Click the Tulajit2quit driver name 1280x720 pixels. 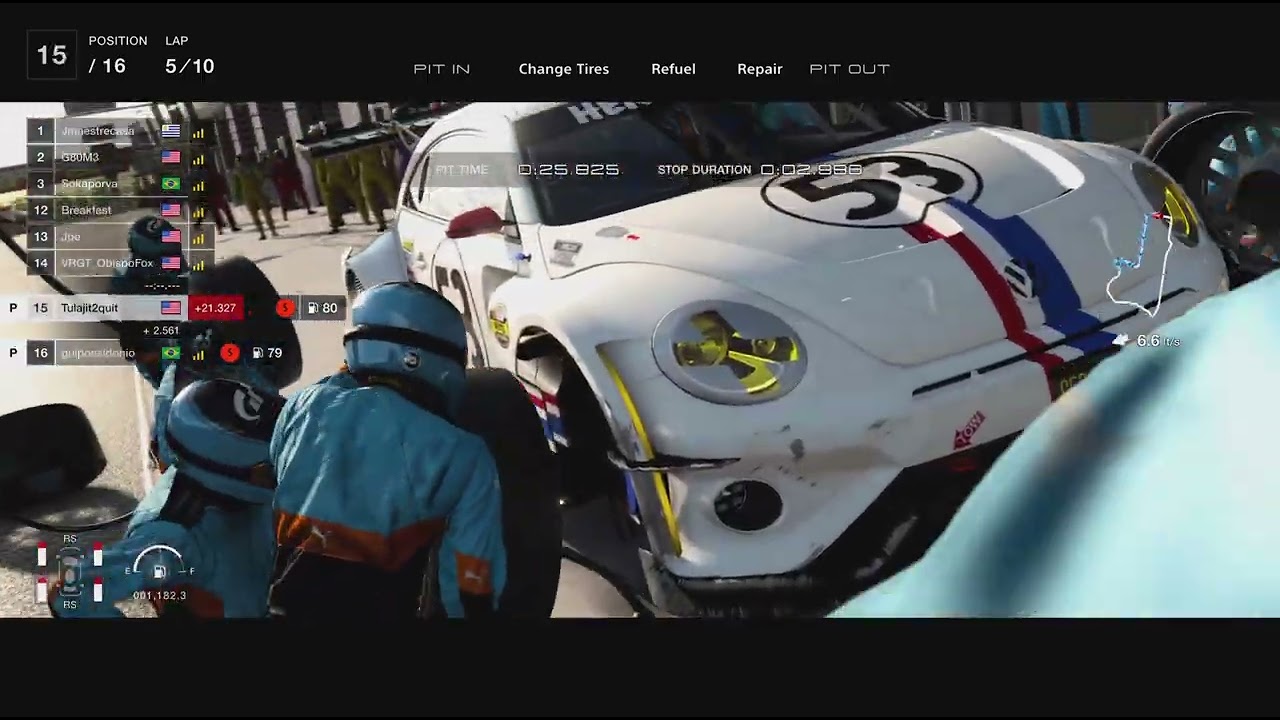(x=89, y=308)
